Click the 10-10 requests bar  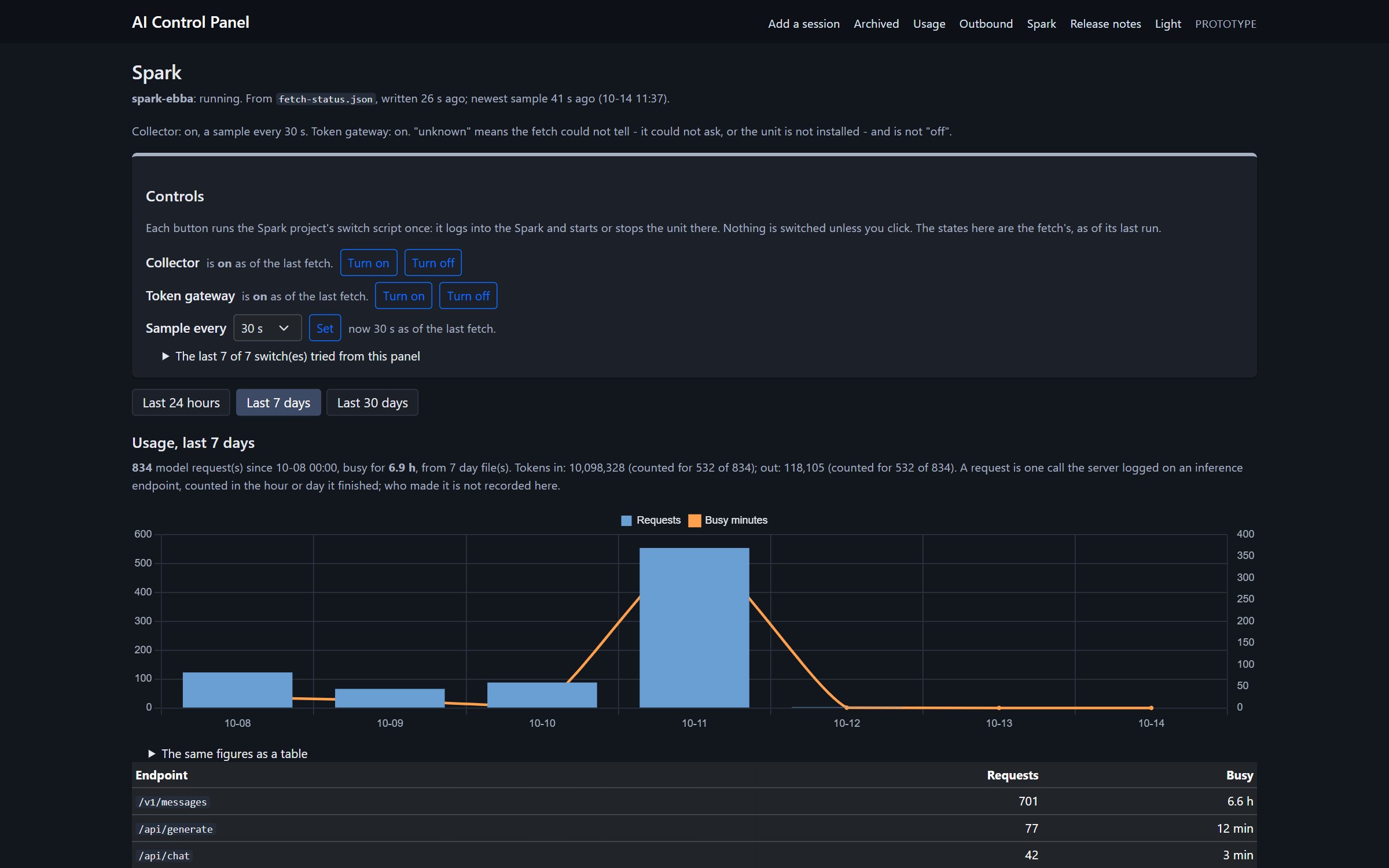tap(542, 695)
